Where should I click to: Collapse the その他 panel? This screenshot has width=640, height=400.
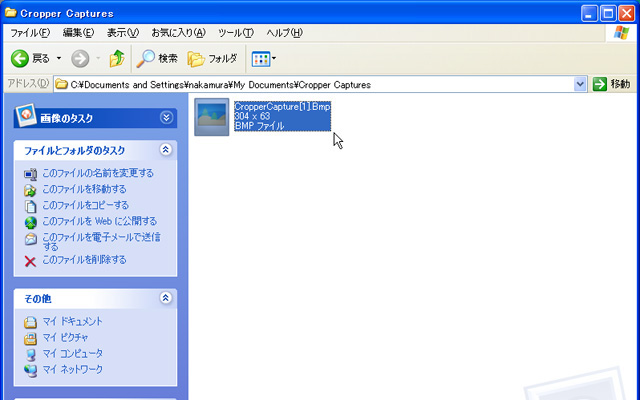pos(165,298)
